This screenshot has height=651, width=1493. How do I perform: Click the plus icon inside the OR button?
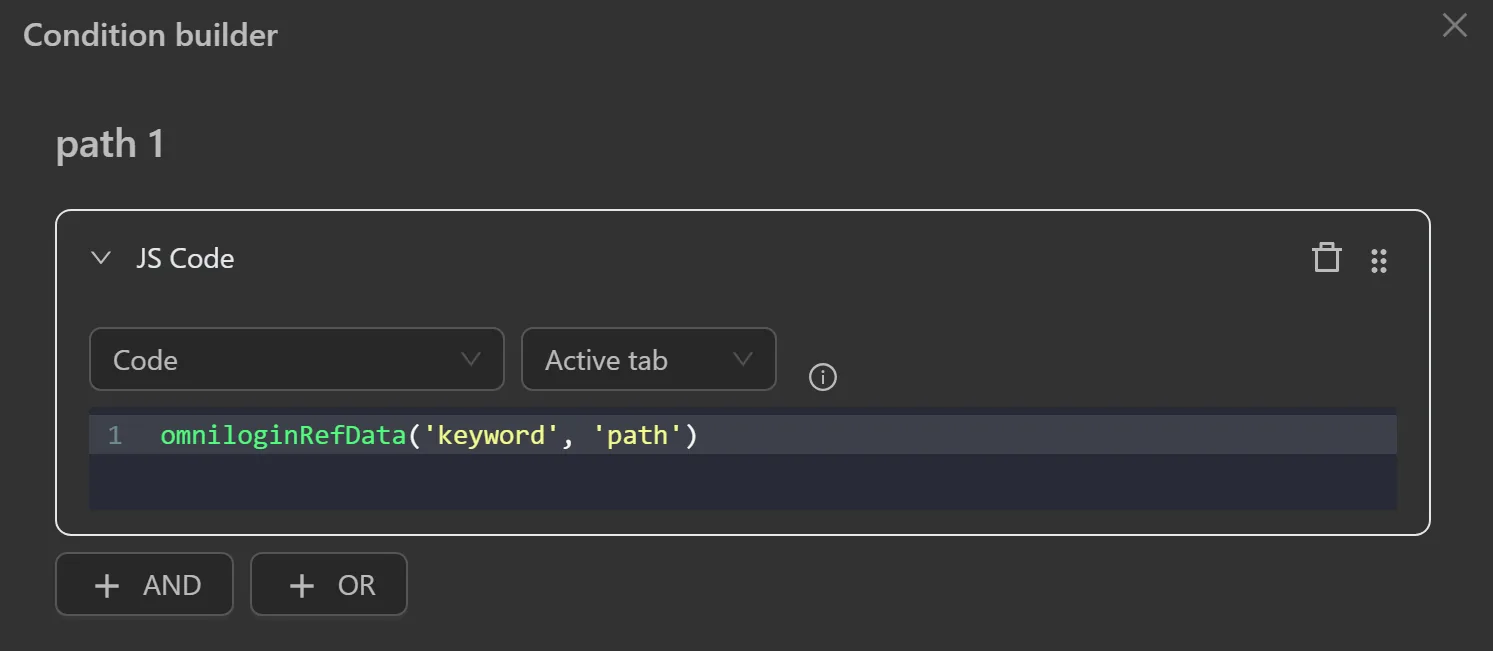point(300,585)
